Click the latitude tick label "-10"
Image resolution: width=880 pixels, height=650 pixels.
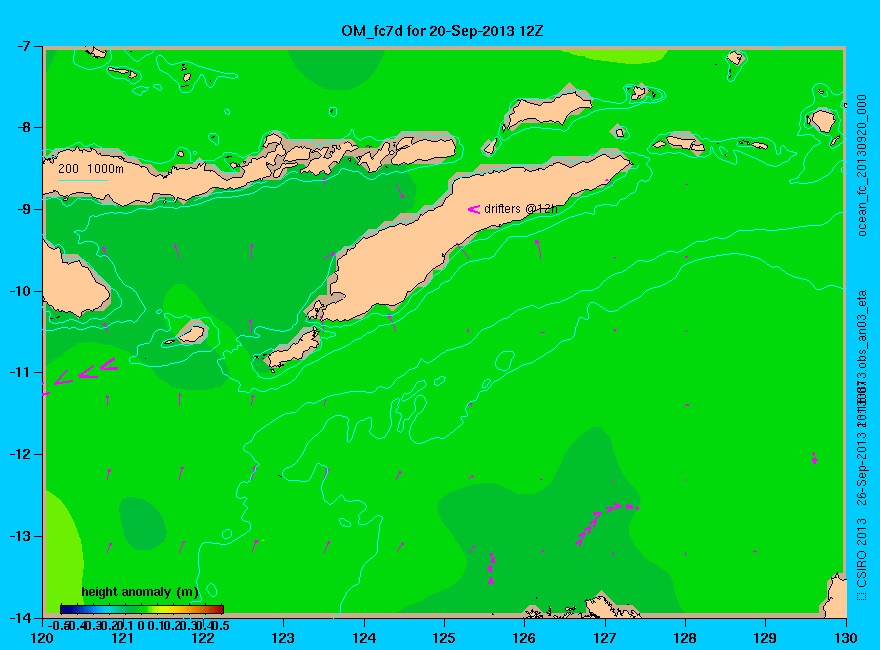point(20,291)
